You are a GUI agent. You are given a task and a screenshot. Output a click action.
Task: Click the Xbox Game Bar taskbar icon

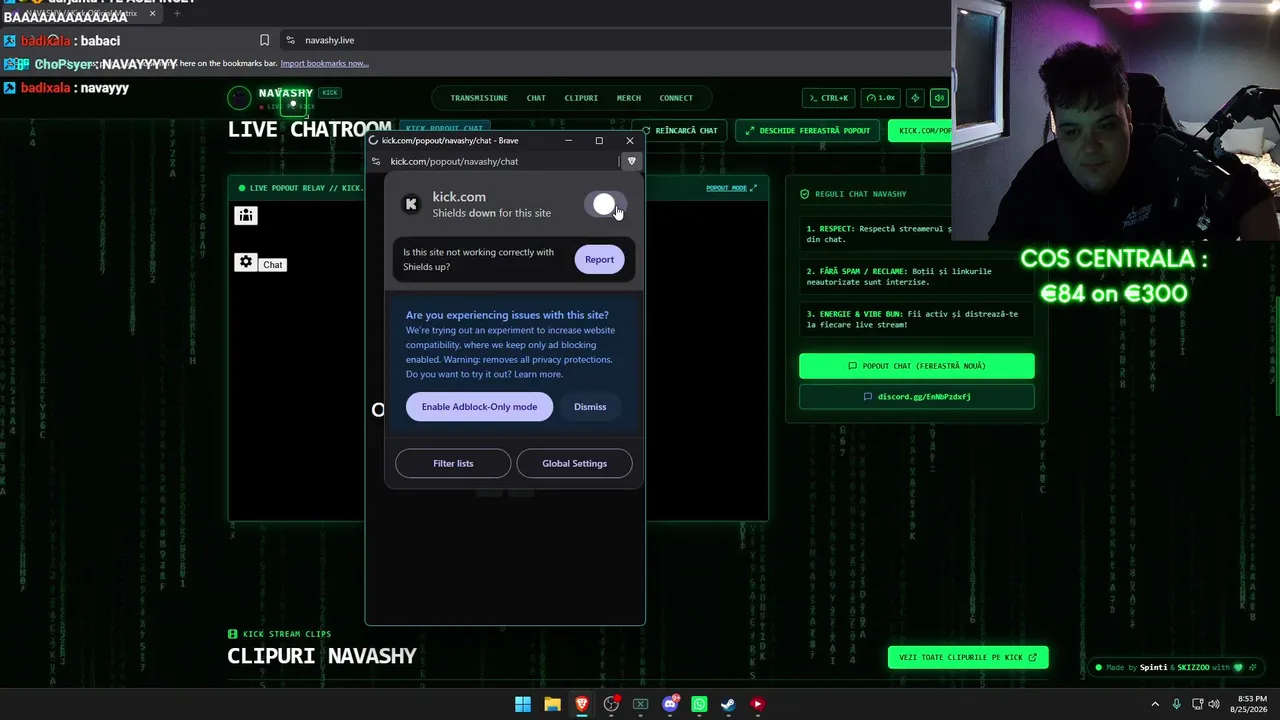640,704
